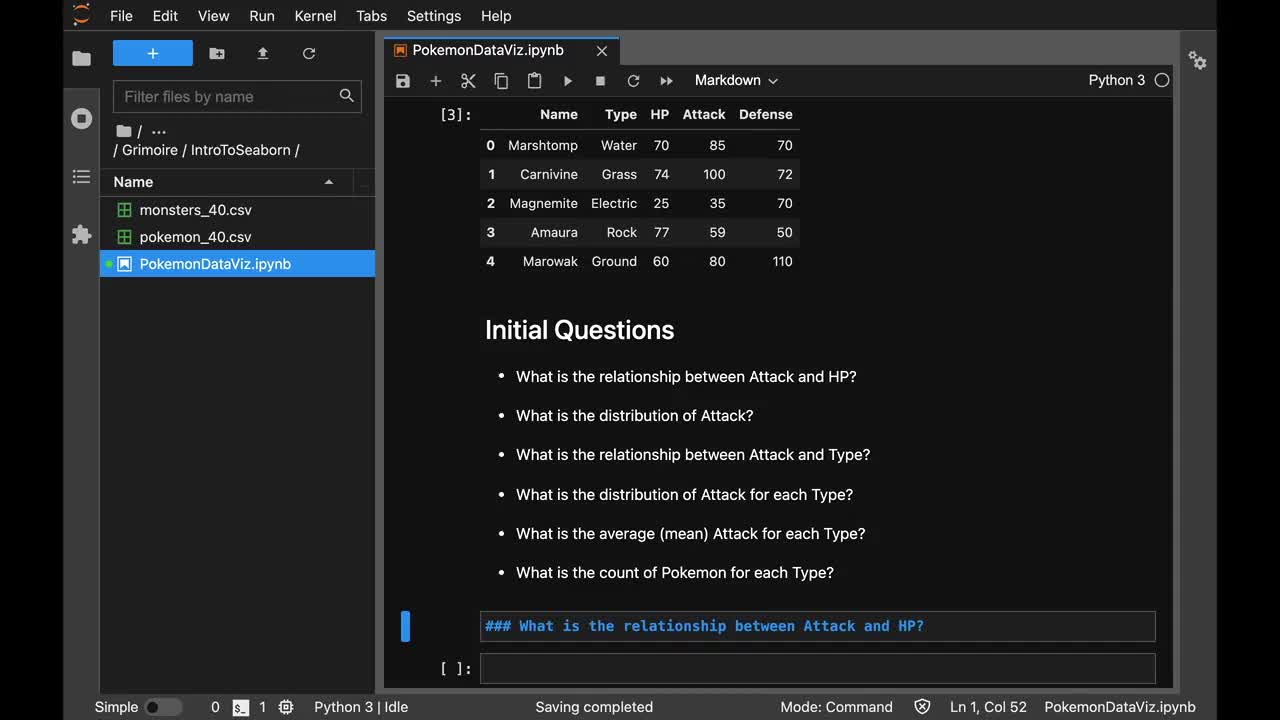Open the Run menu
Screen dimensions: 1280x720
coord(262,16)
